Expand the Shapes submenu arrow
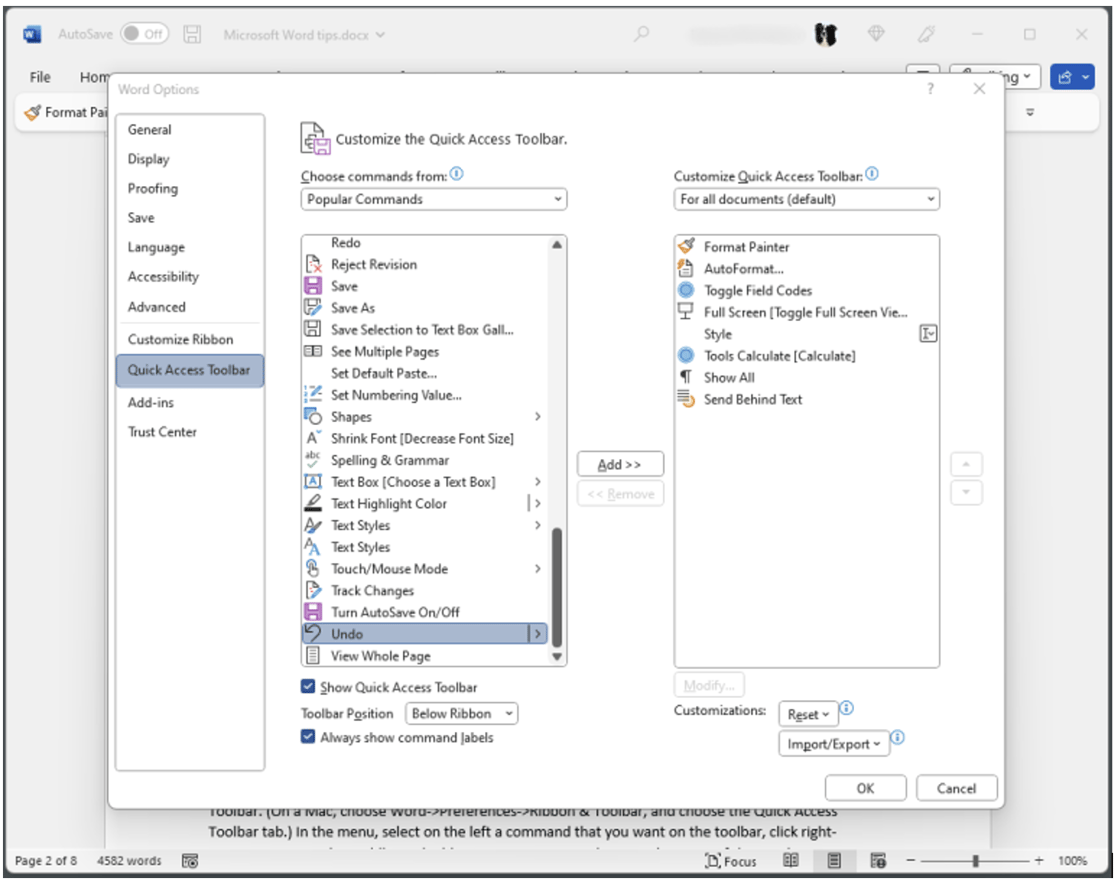 [x=538, y=416]
